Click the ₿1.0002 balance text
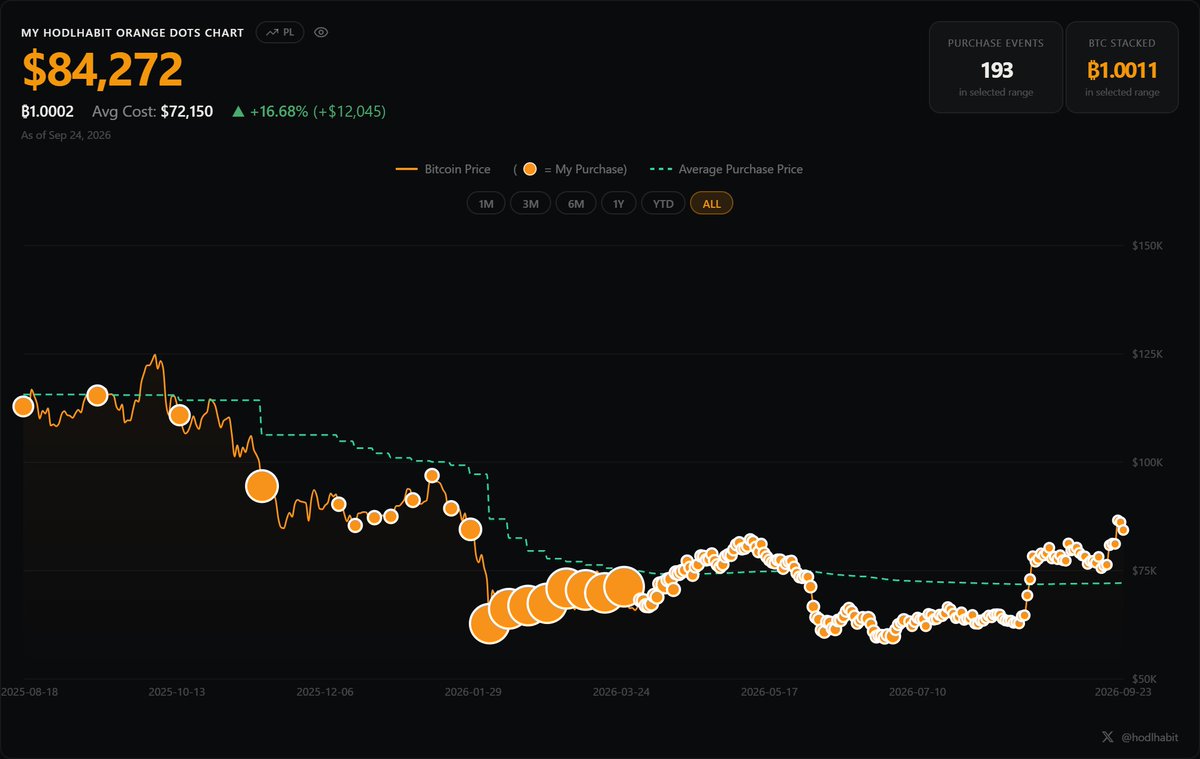Screen dimensions: 1200x759 [47, 111]
